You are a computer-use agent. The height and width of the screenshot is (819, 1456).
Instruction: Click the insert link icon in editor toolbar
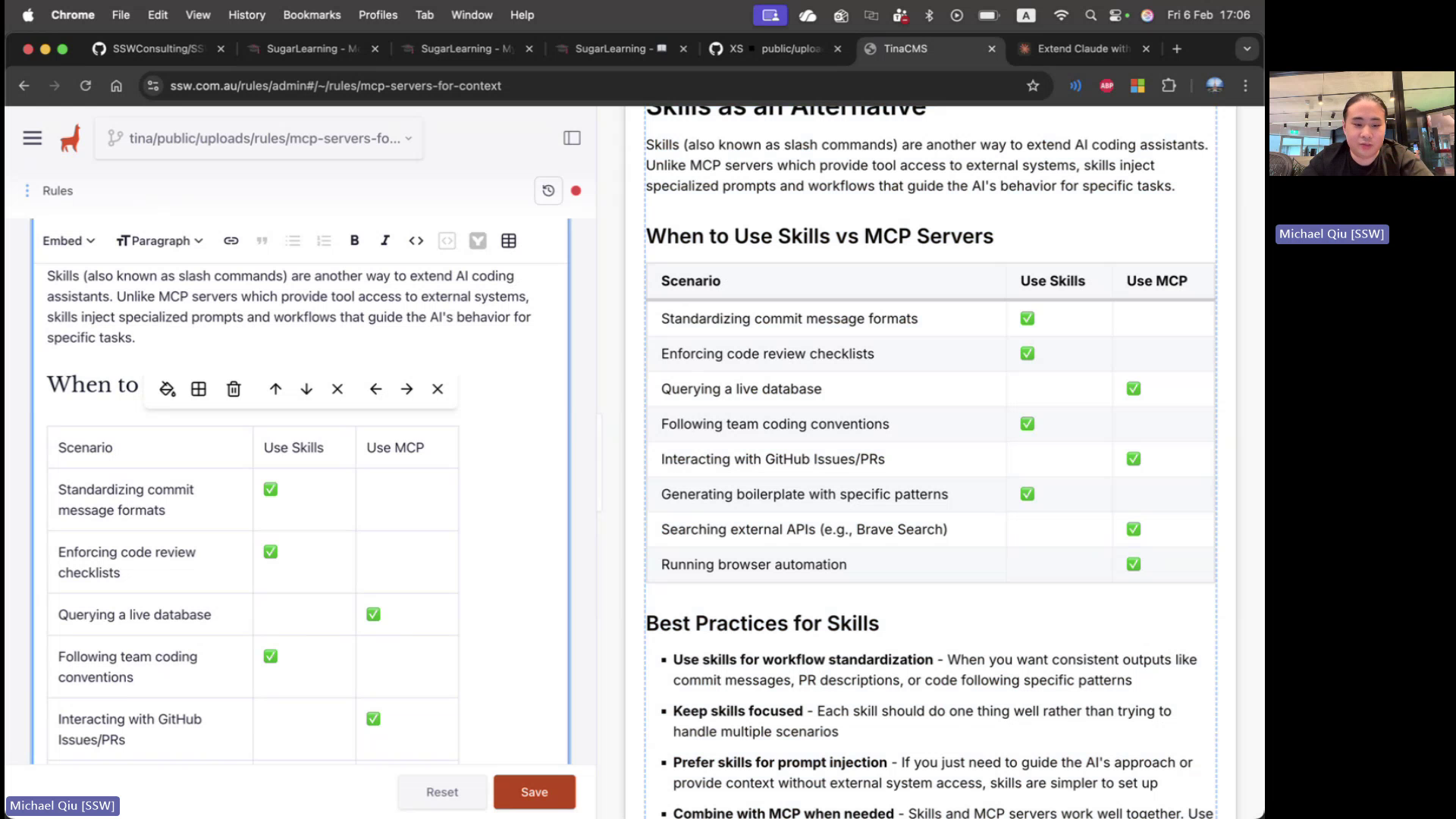pos(231,240)
